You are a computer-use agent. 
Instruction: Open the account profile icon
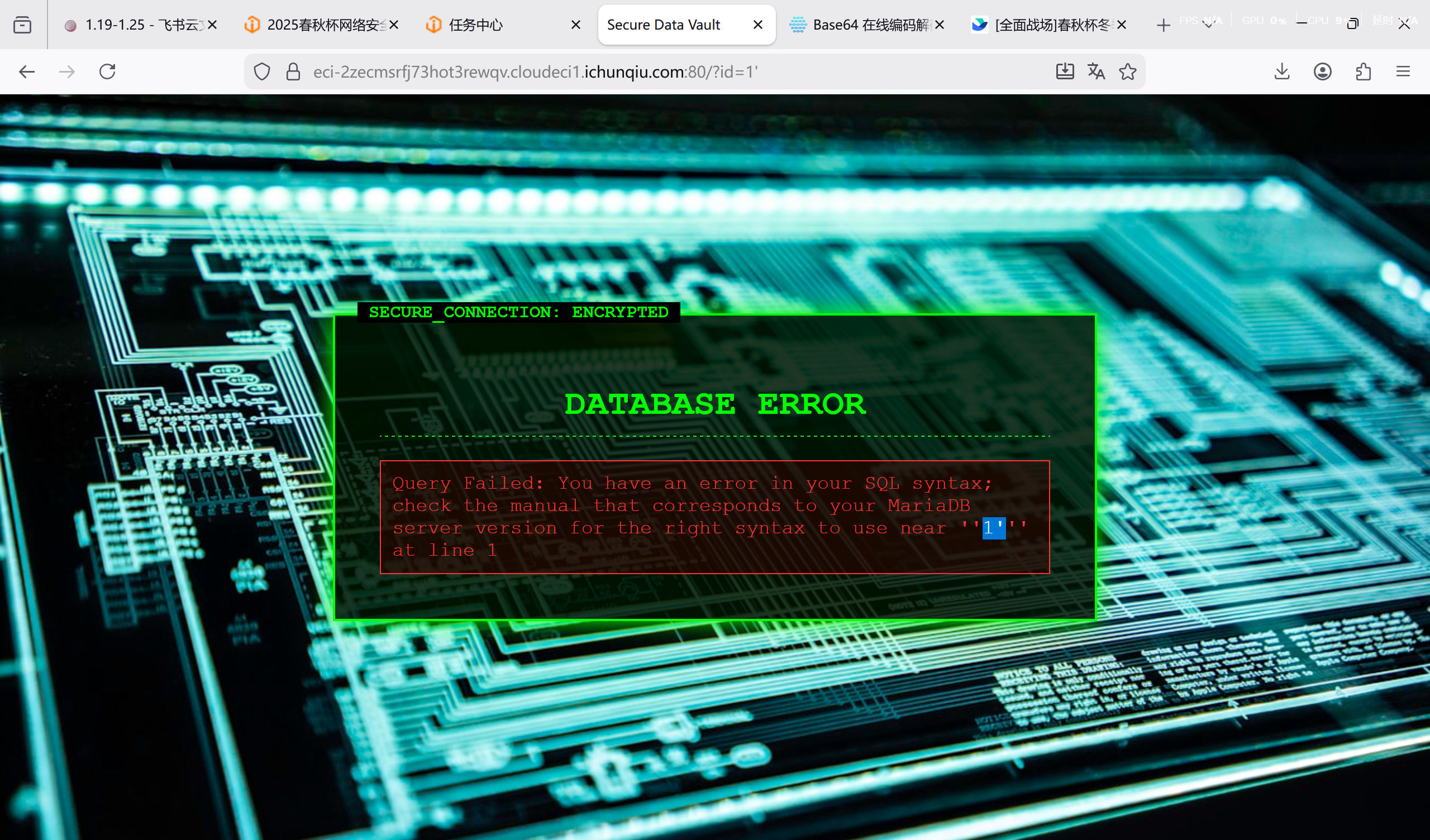1322,71
